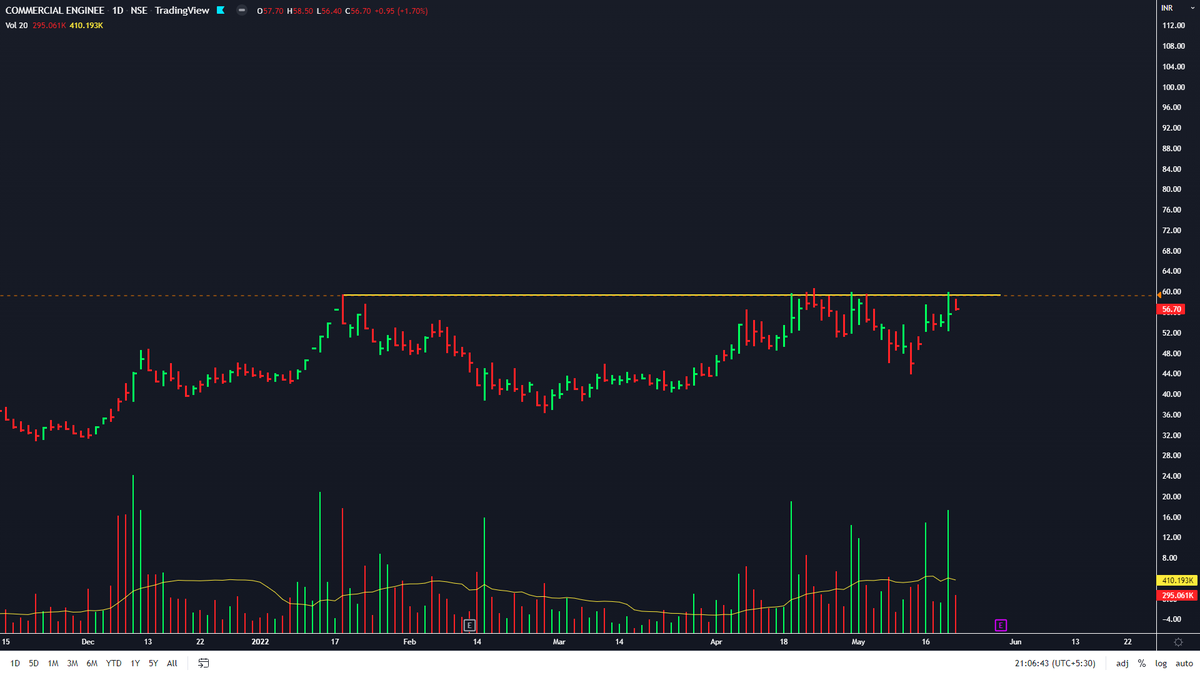1200x675 pixels.
Task: Click the 112.00 price axis label
Action: click(x=1174, y=26)
